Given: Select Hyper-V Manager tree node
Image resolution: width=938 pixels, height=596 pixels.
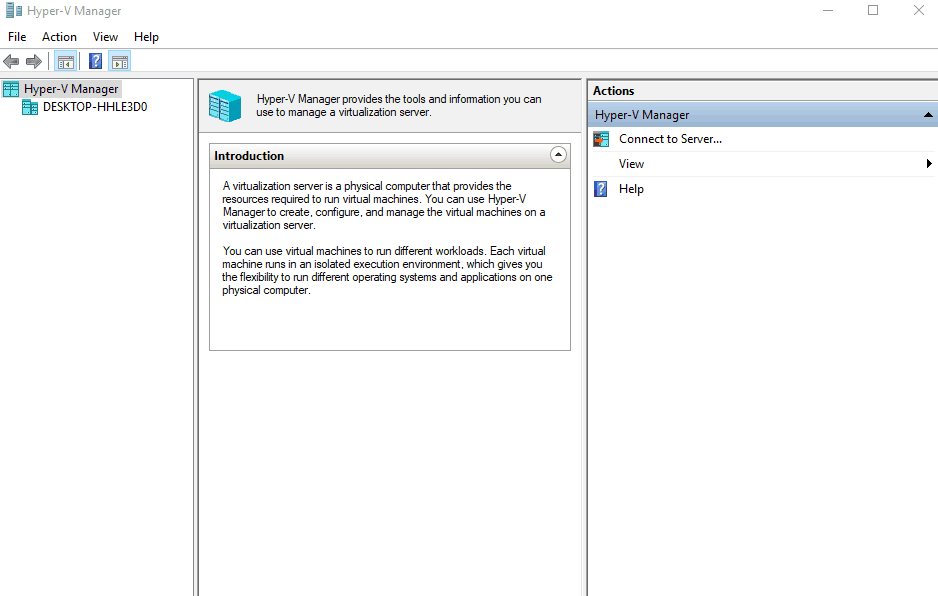Looking at the screenshot, I should click(x=71, y=89).
